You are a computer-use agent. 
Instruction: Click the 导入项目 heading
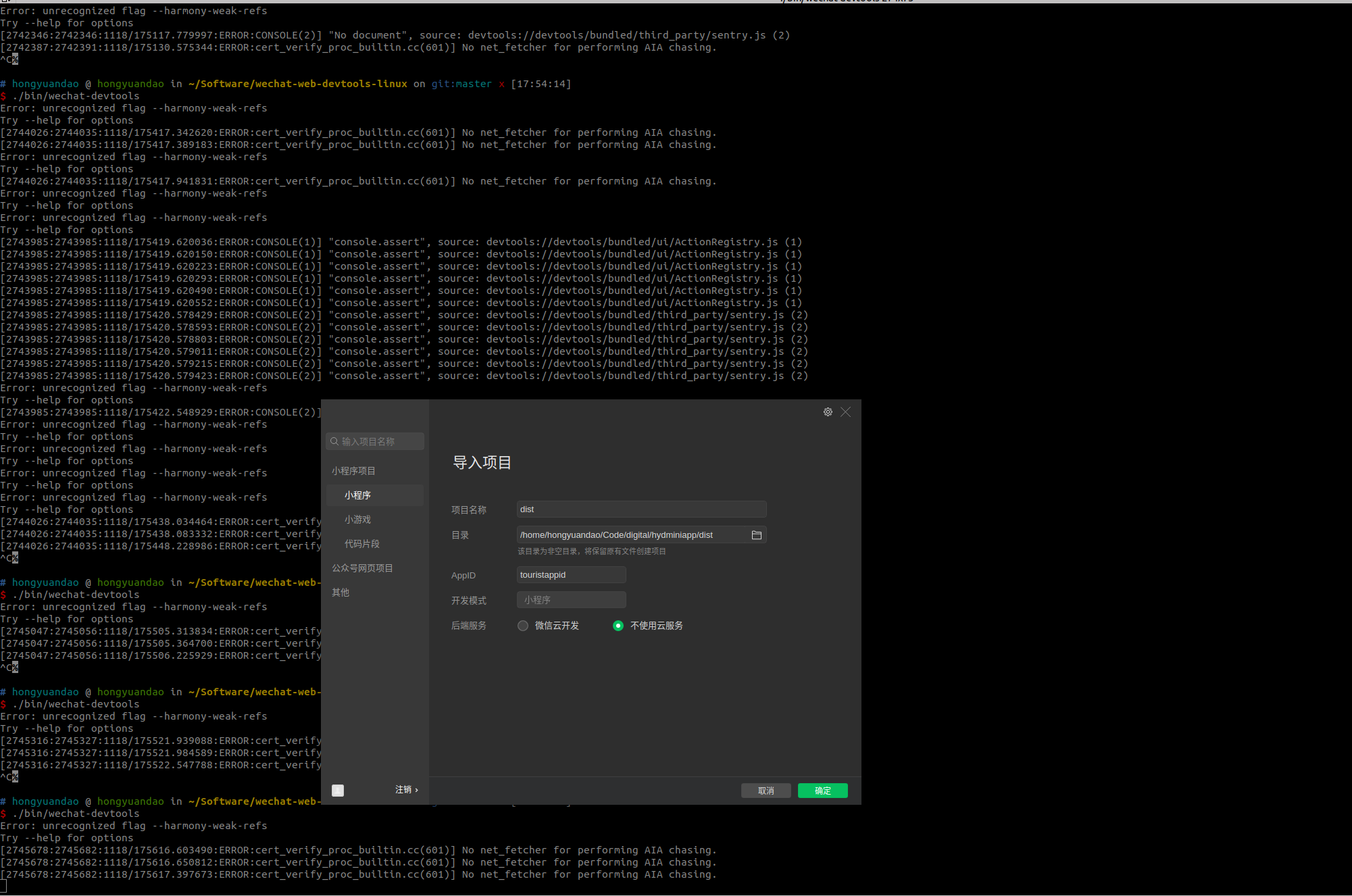click(x=482, y=463)
